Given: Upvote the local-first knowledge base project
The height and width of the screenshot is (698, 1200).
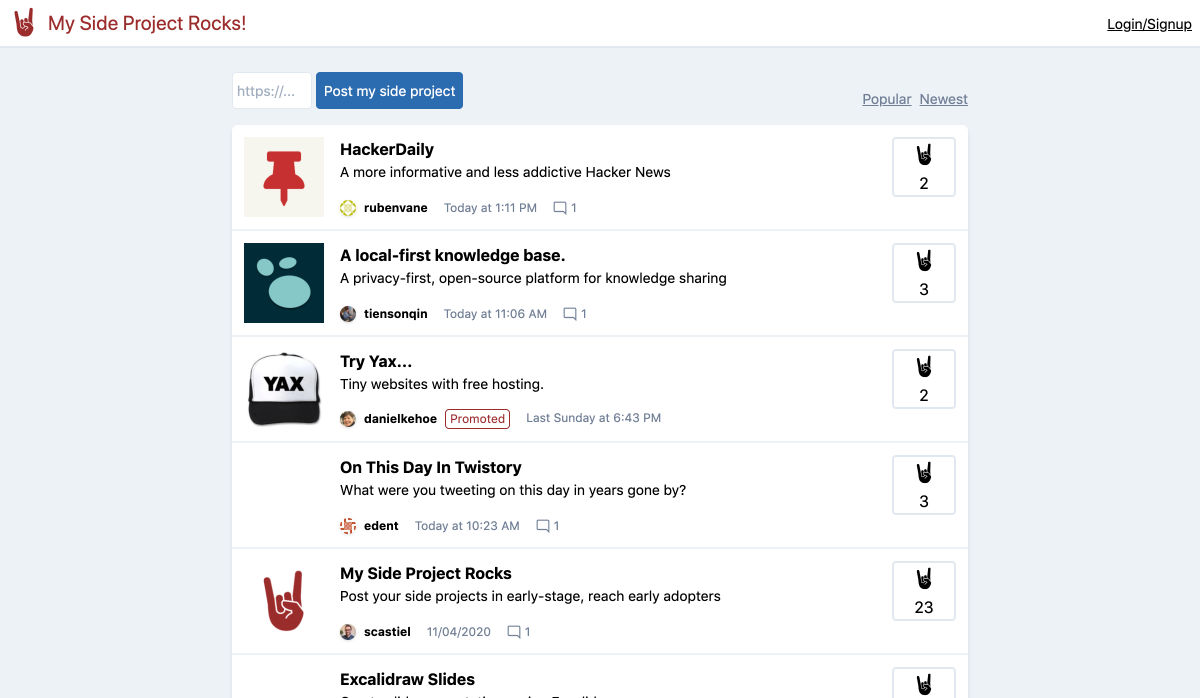Looking at the screenshot, I should coord(924,273).
